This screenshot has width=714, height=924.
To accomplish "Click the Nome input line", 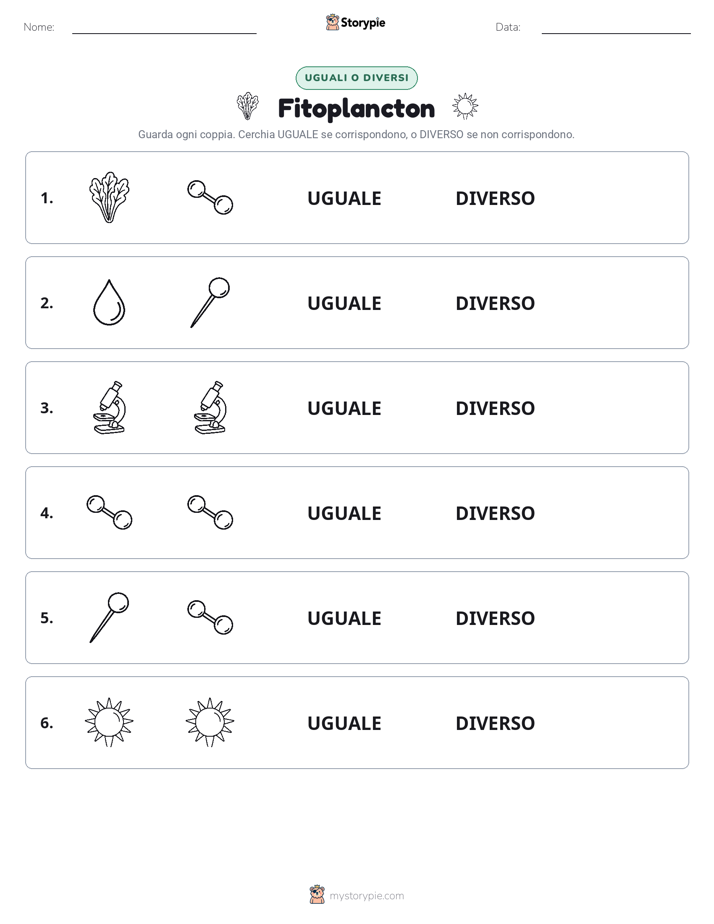I will [x=164, y=28].
